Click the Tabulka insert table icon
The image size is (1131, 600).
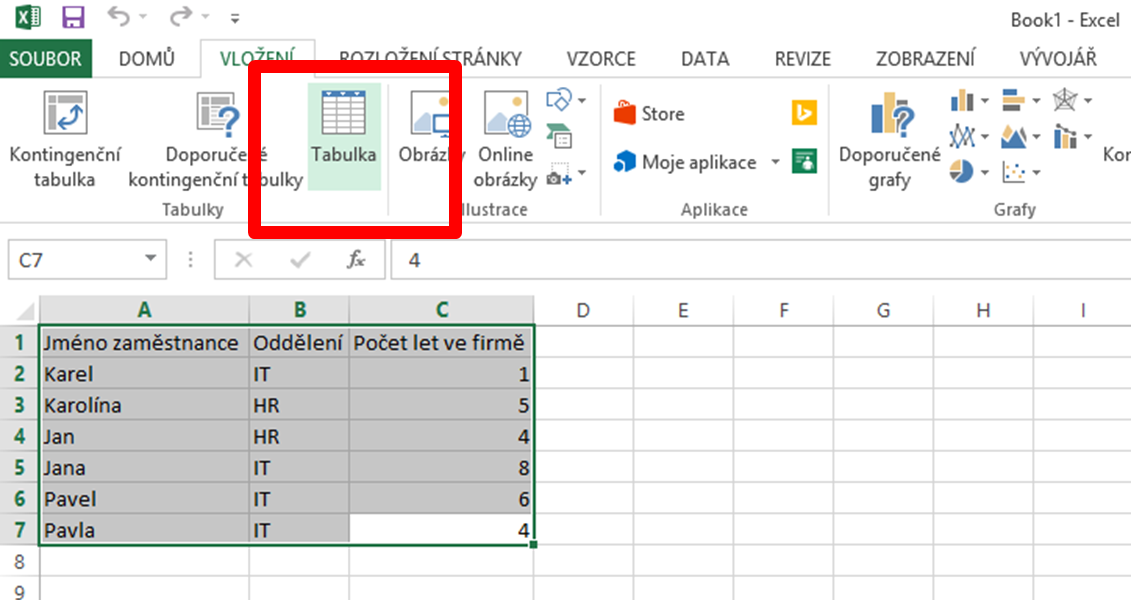(x=343, y=136)
